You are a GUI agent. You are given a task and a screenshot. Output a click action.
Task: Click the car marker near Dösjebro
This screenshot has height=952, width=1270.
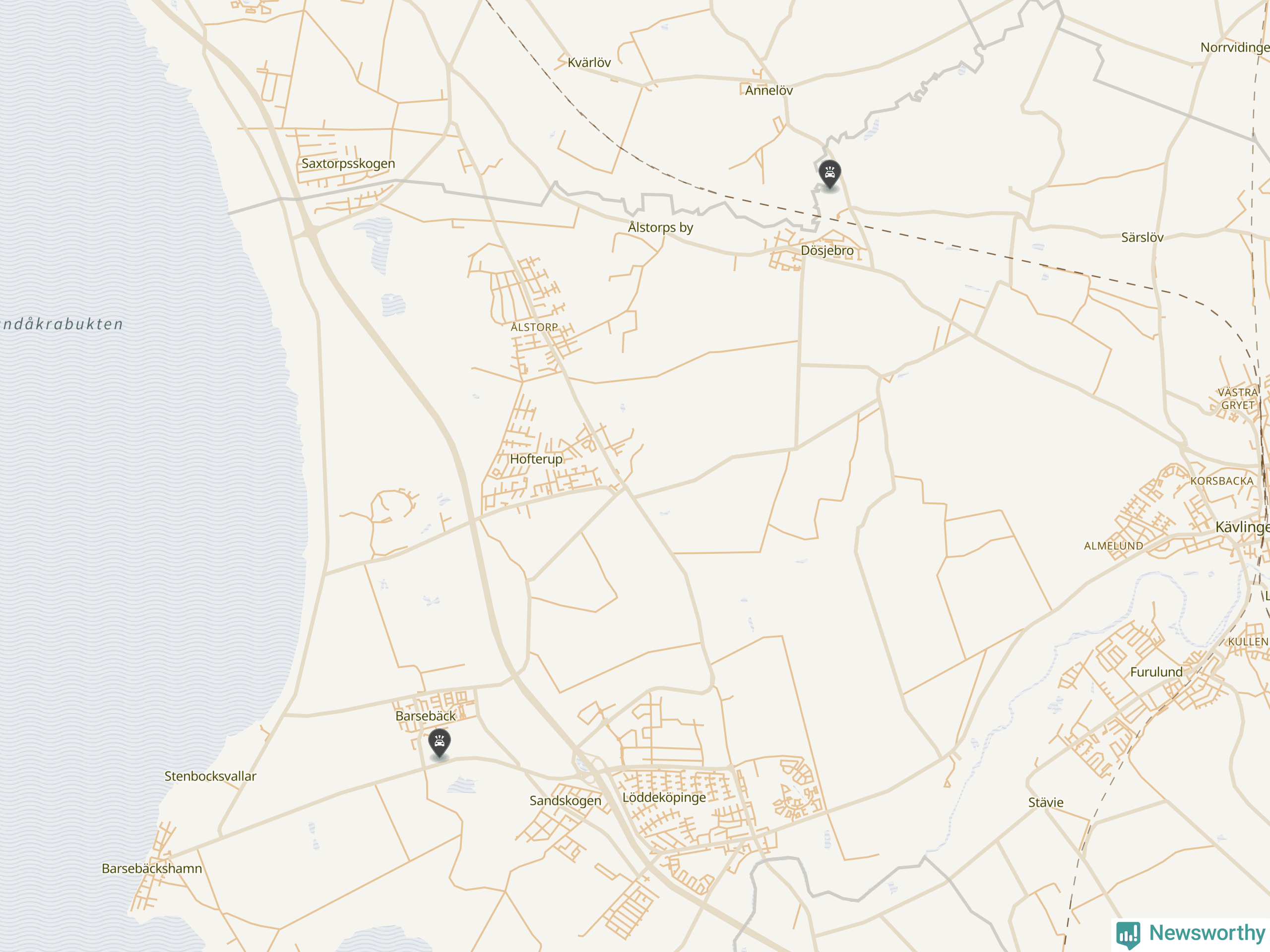click(x=829, y=175)
